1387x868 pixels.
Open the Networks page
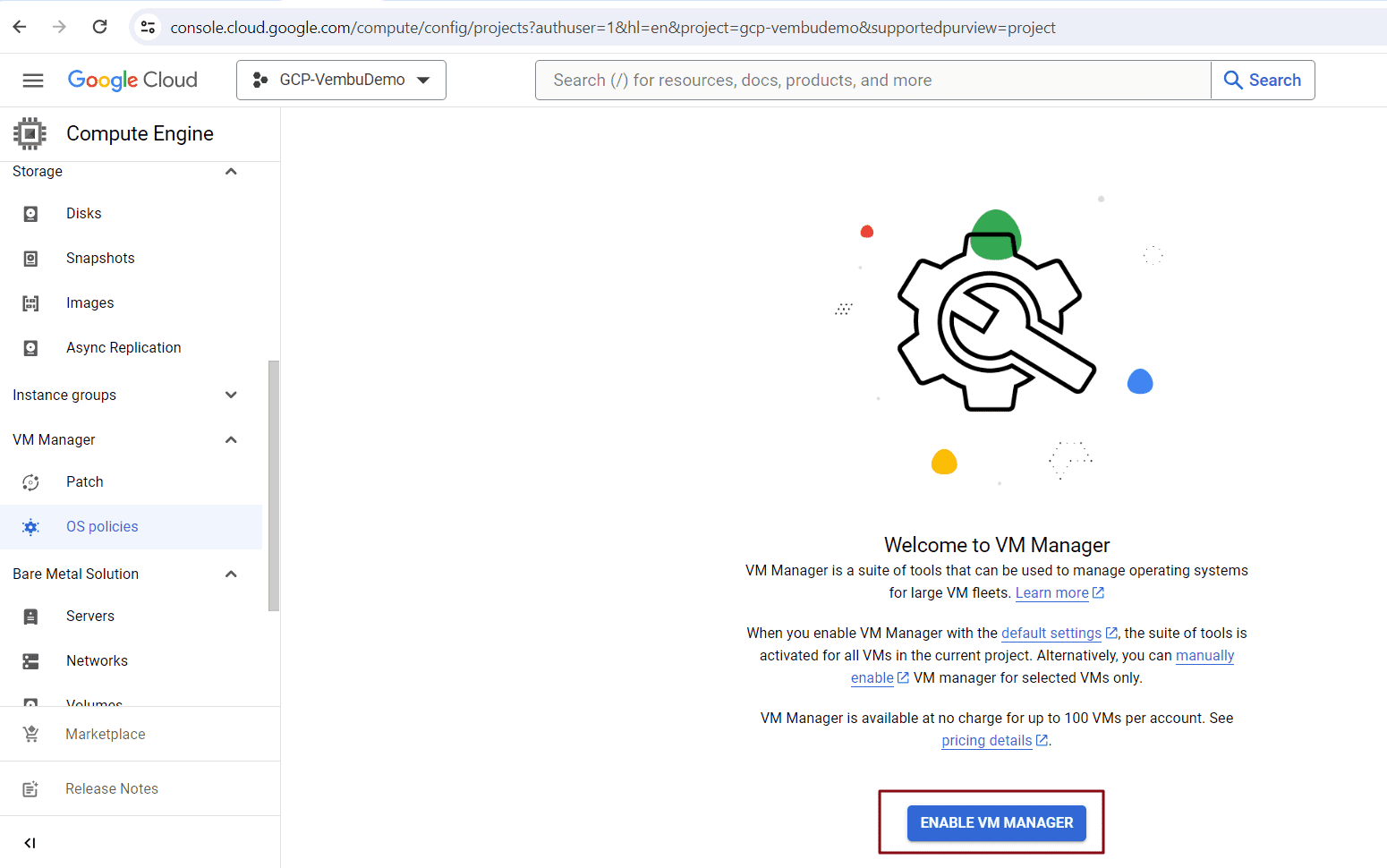coord(97,660)
